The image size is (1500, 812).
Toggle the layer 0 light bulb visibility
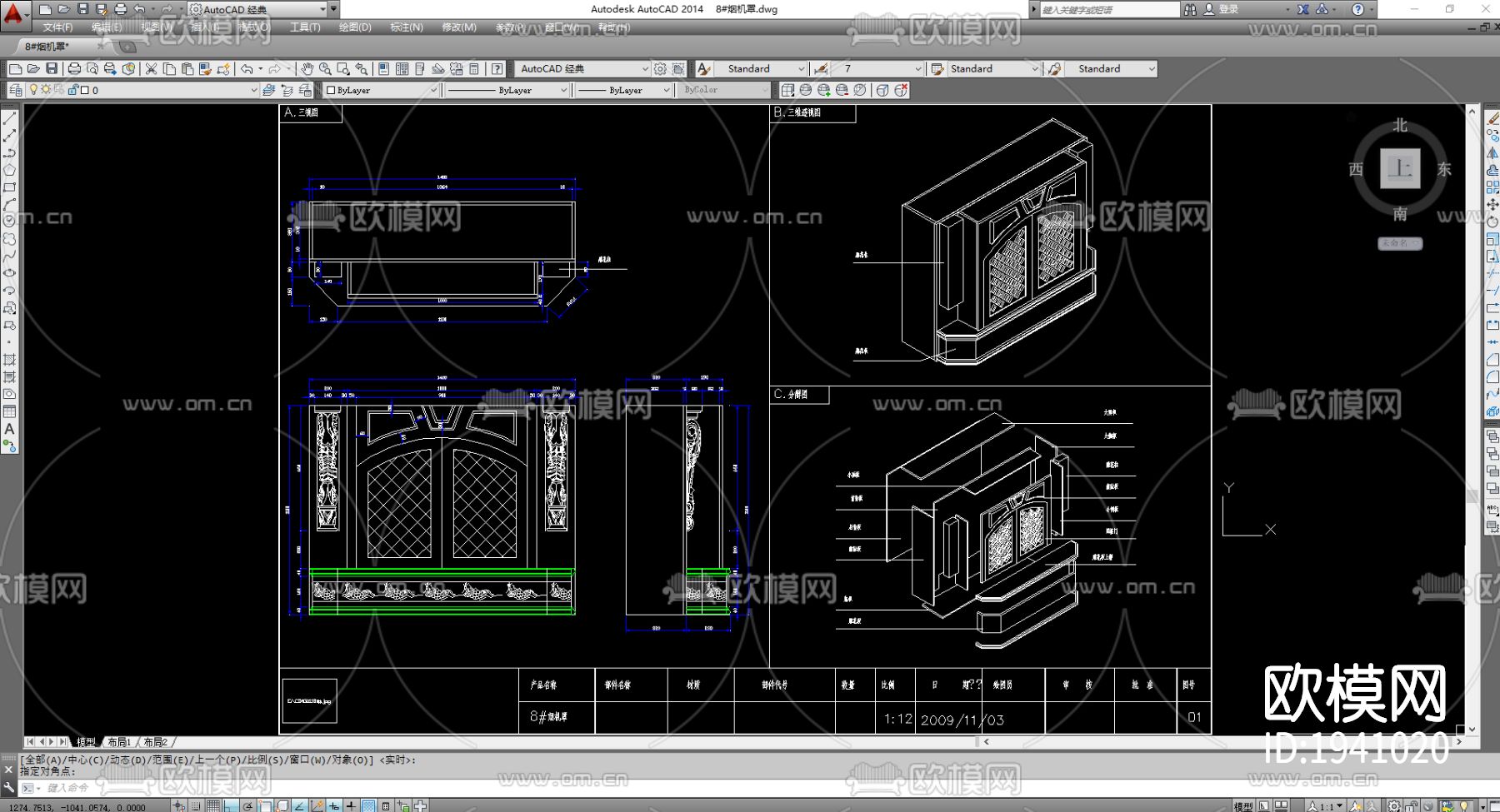pos(33,90)
